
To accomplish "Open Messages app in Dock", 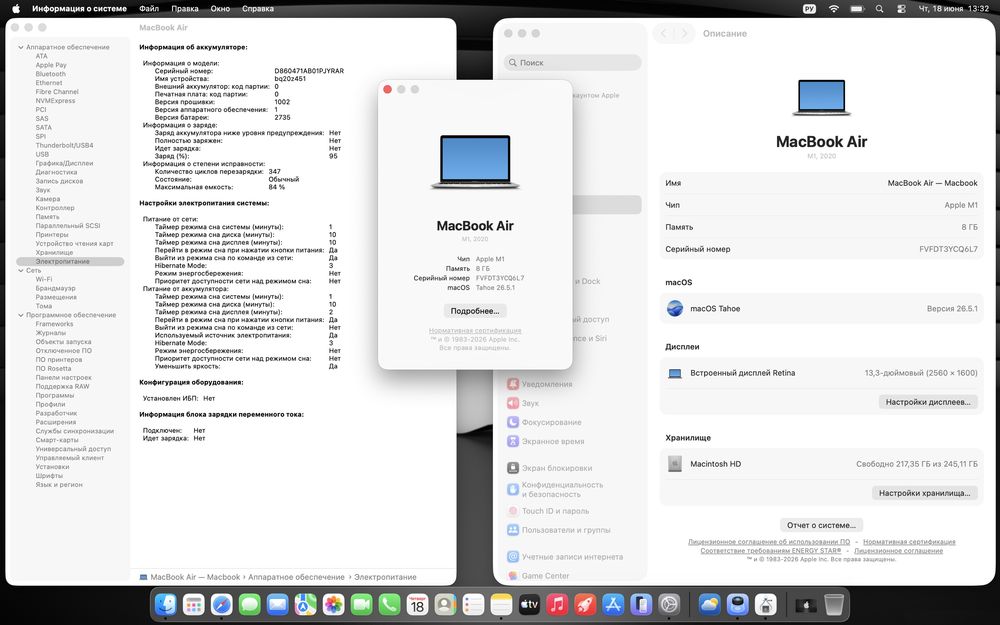I will 249,604.
